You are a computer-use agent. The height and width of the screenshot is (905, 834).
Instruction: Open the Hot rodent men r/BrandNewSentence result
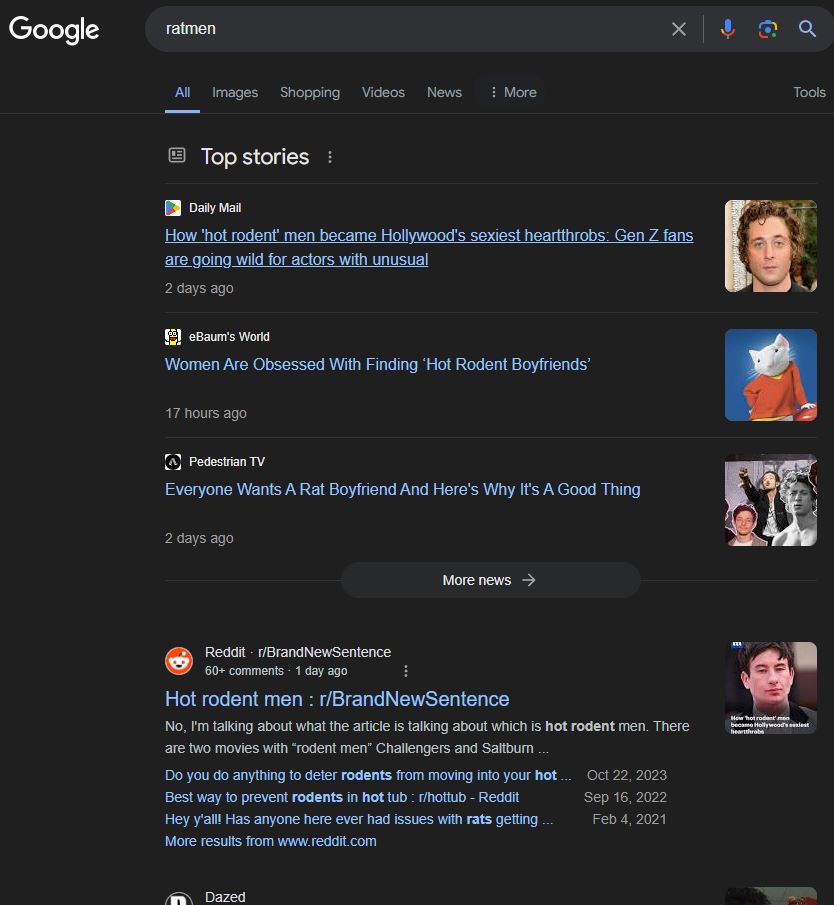tap(337, 699)
